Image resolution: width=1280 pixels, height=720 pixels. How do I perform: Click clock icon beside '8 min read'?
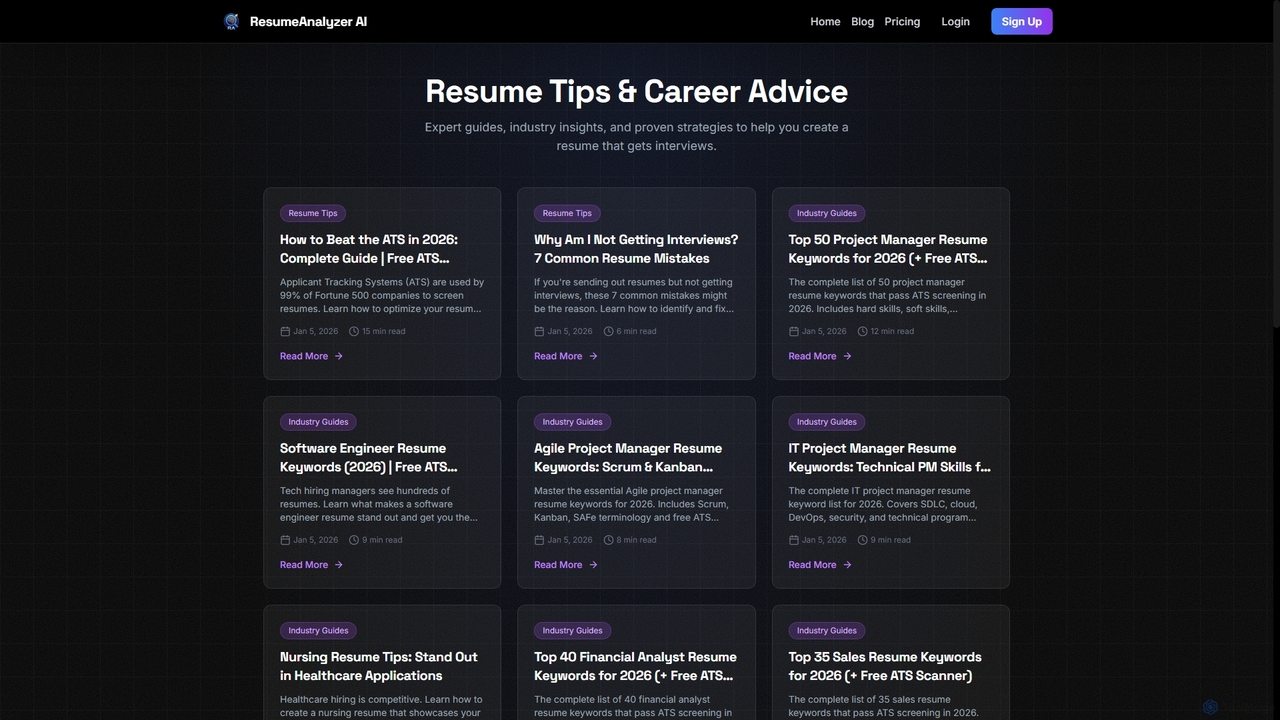tap(608, 540)
